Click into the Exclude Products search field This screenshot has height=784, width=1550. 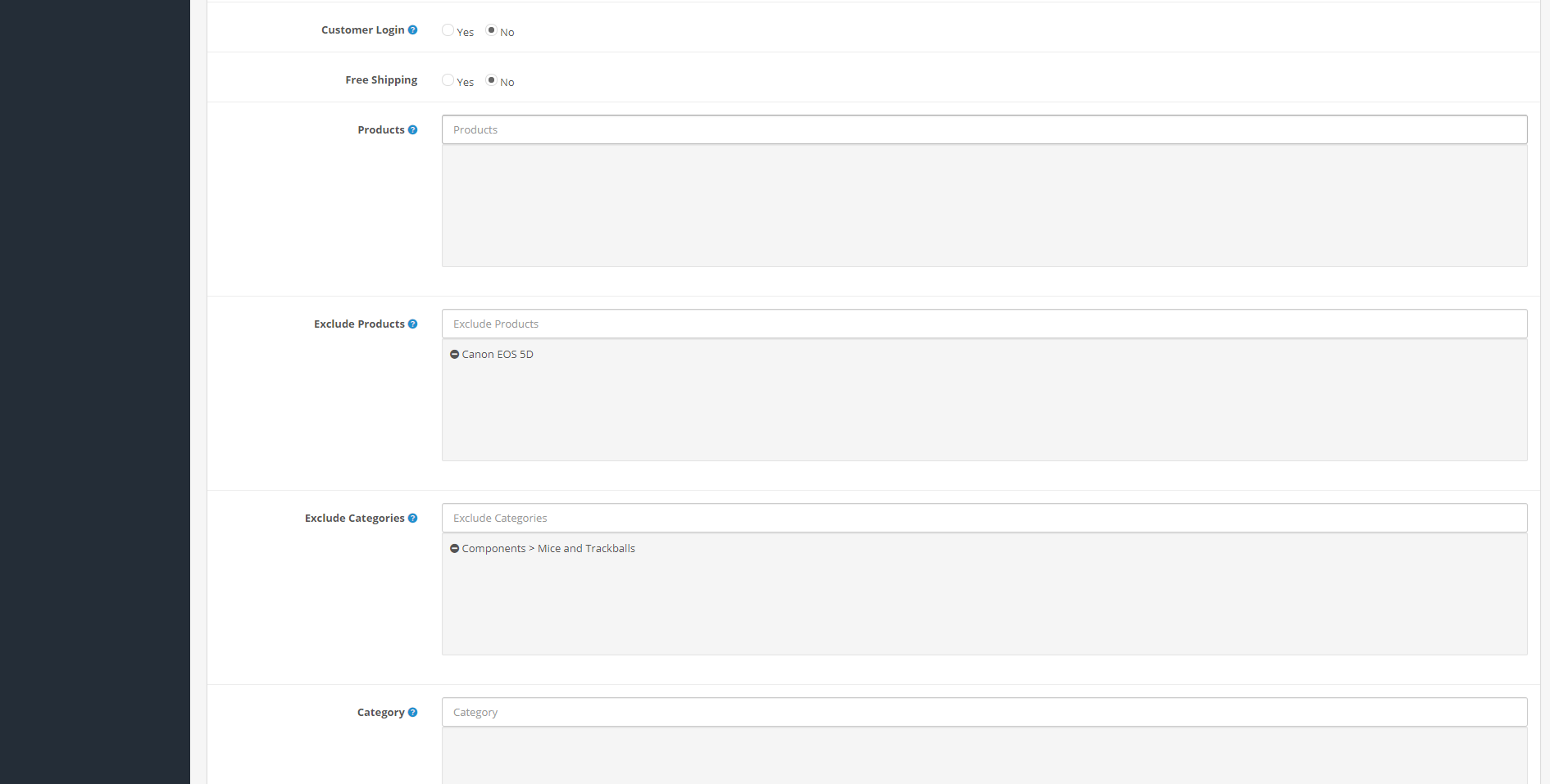[984, 324]
